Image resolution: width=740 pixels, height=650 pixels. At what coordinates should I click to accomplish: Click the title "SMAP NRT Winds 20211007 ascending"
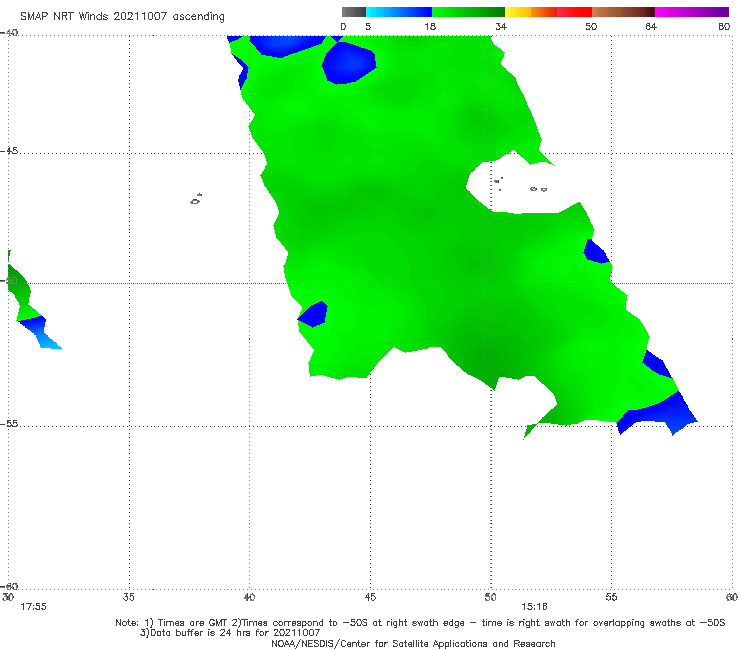[x=122, y=16]
